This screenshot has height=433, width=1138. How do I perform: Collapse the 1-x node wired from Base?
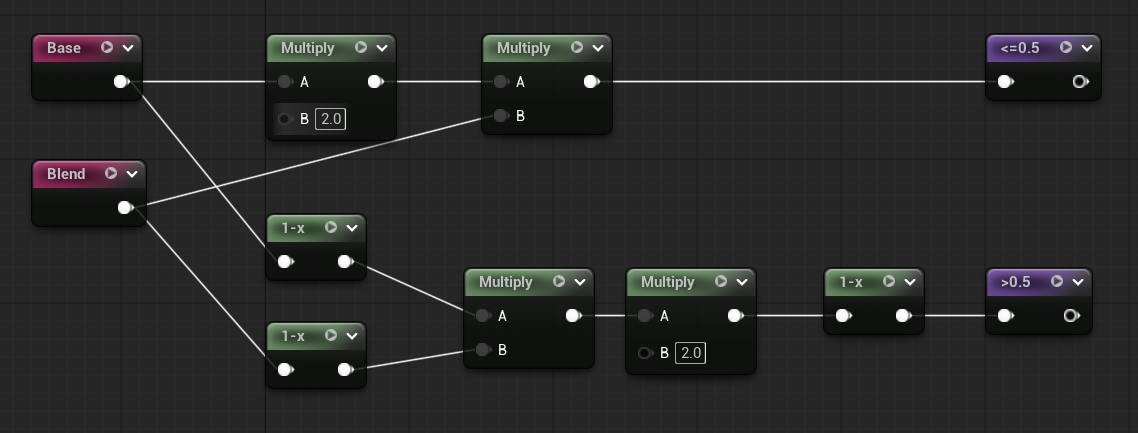point(352,228)
